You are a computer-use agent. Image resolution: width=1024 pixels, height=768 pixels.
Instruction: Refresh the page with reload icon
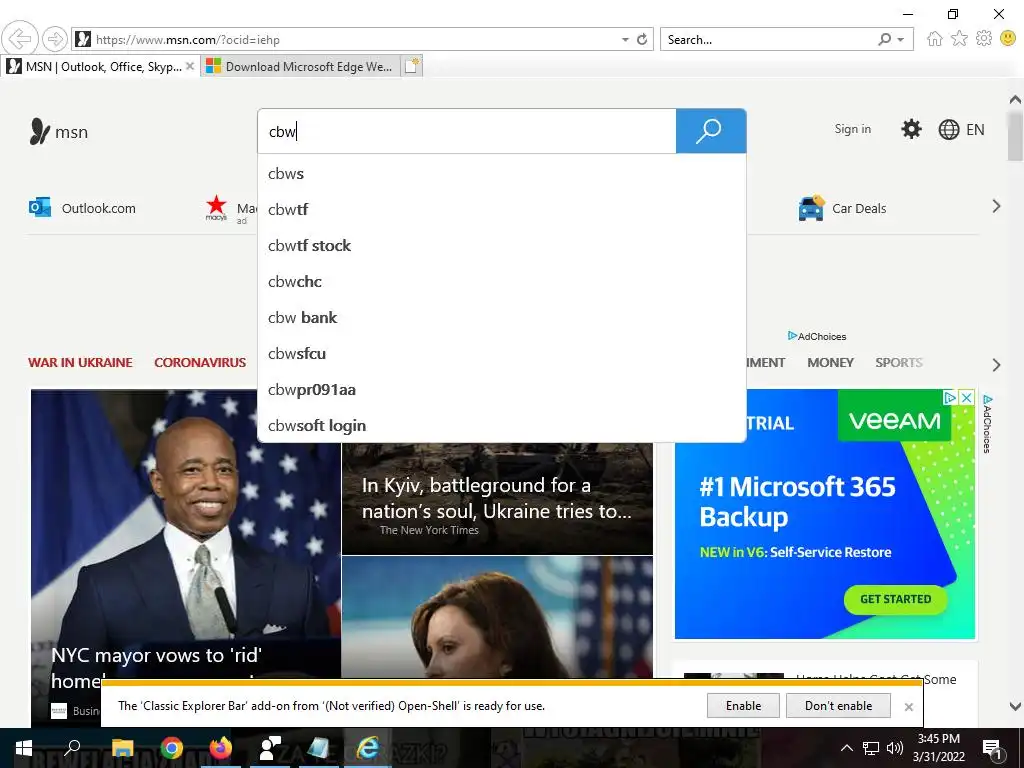click(x=642, y=39)
